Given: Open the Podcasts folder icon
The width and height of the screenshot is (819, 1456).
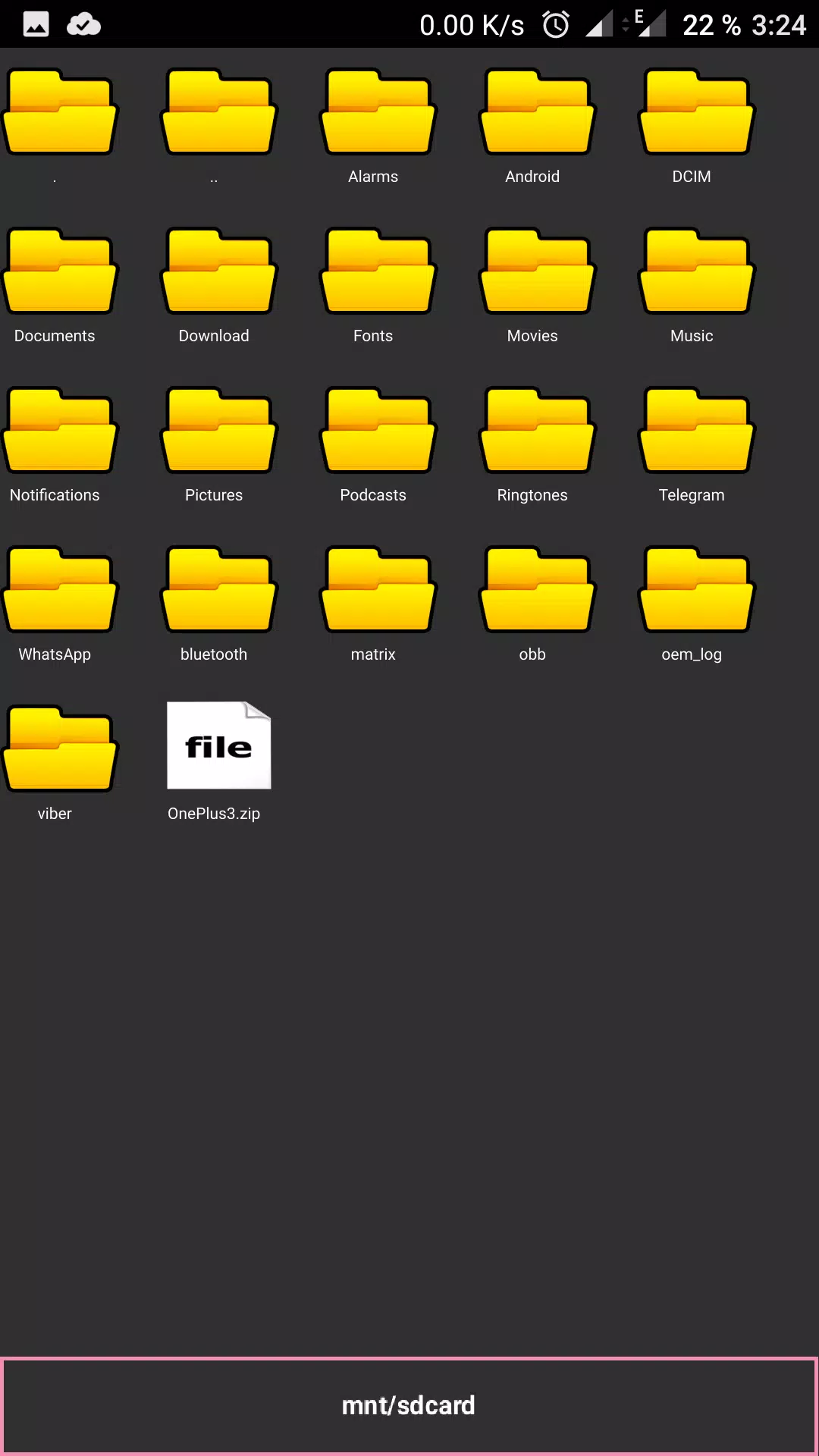Looking at the screenshot, I should (378, 431).
